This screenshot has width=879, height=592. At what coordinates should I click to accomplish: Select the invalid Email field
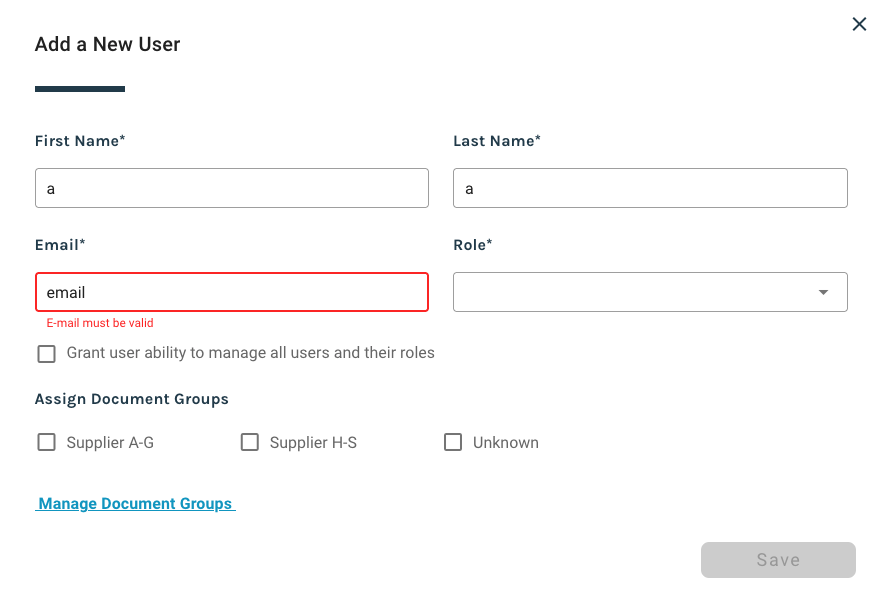click(232, 291)
